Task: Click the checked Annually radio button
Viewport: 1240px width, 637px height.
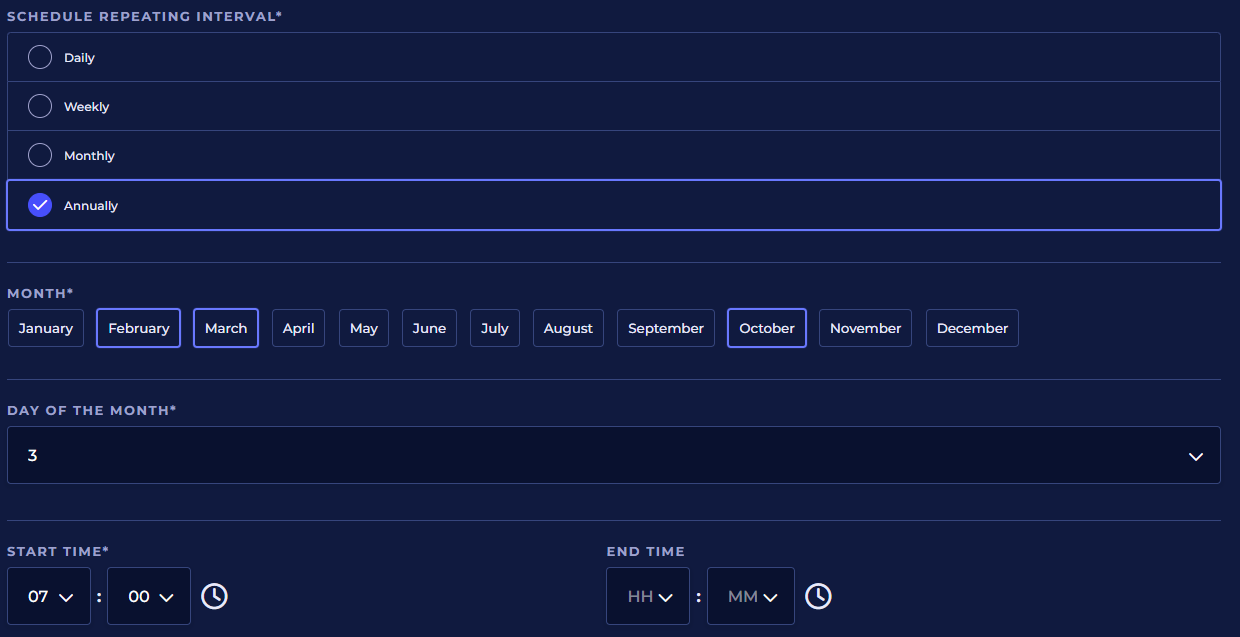Action: (x=40, y=206)
